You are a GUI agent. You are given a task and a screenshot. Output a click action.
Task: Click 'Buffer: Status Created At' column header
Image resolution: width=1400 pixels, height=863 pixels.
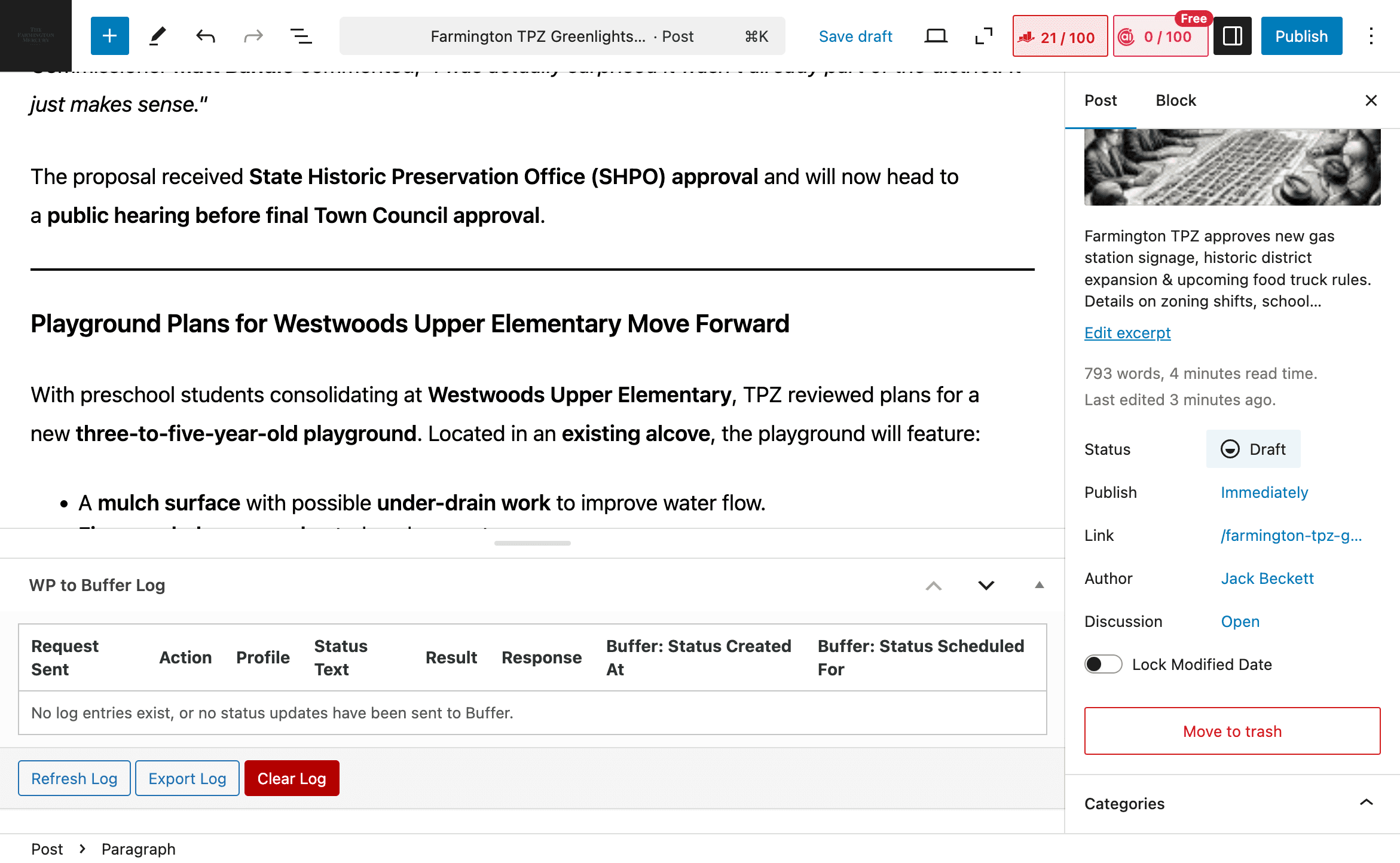(x=698, y=657)
